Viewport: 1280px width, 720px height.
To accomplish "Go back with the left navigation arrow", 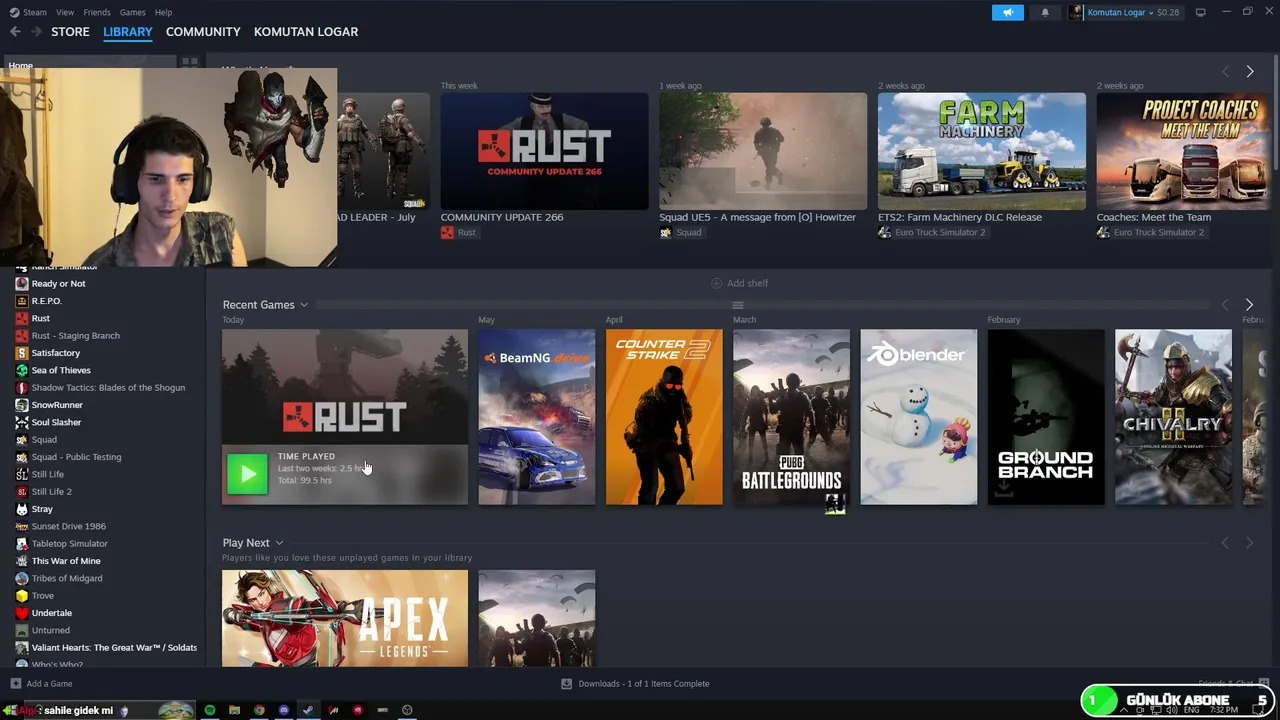I will (x=15, y=32).
